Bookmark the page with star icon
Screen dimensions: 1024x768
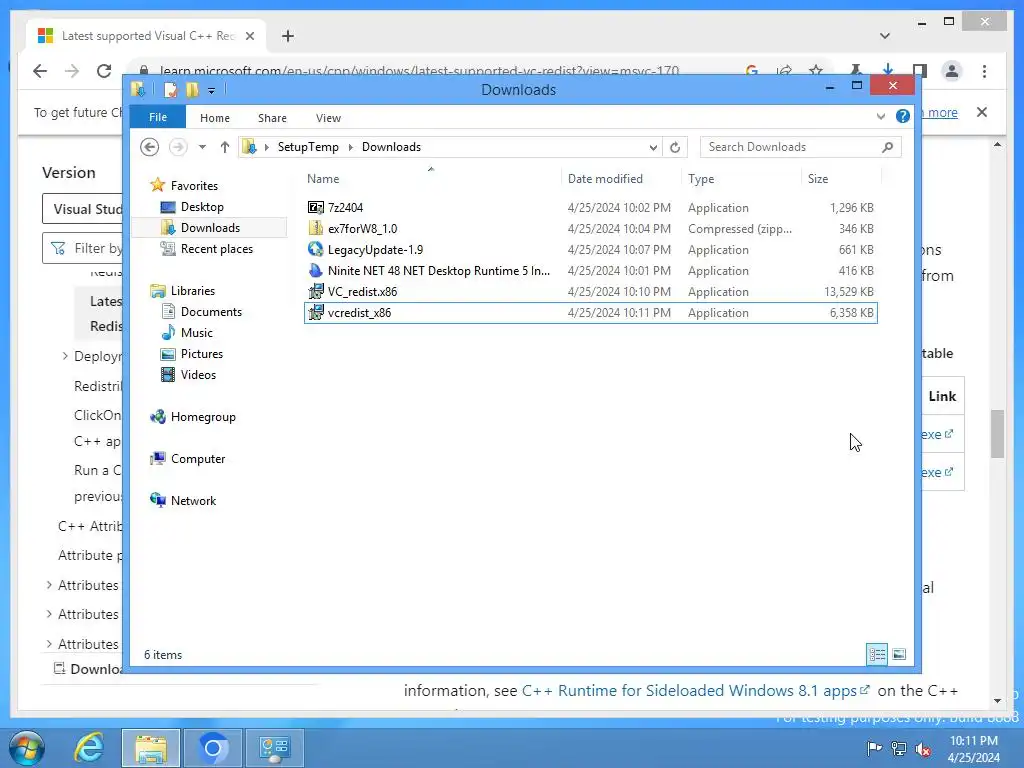816,71
